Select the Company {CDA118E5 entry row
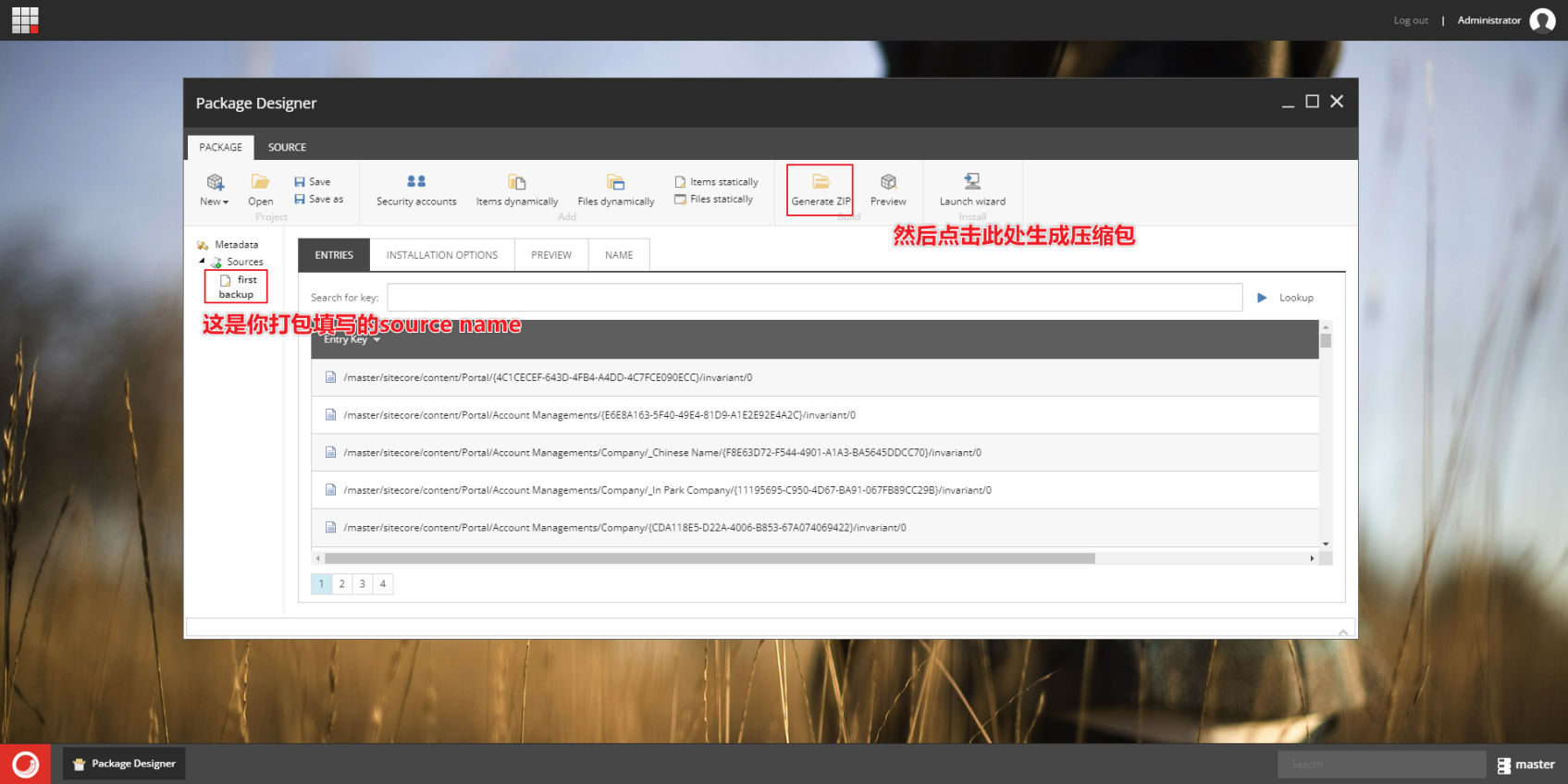 (x=815, y=528)
